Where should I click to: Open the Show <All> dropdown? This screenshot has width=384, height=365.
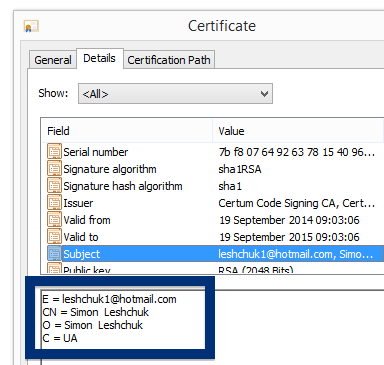175,94
